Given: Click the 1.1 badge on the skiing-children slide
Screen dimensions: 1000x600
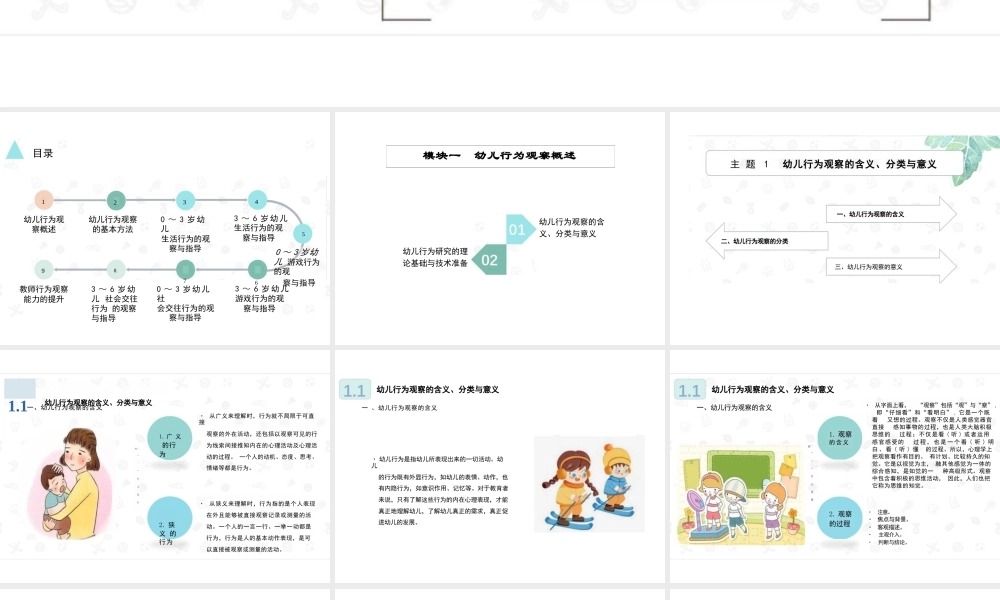Looking at the screenshot, I should (355, 390).
